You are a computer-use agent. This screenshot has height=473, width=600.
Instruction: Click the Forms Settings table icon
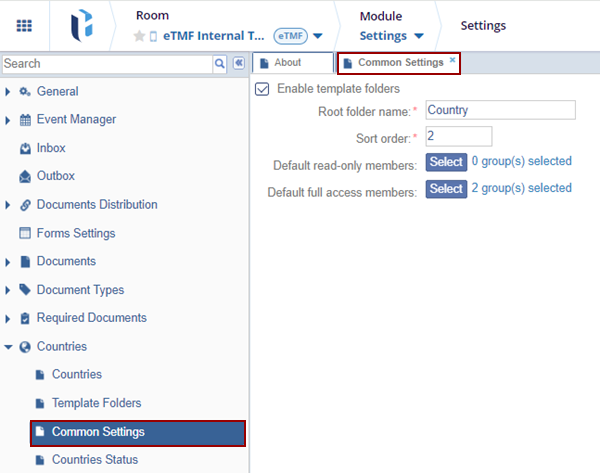(26, 233)
